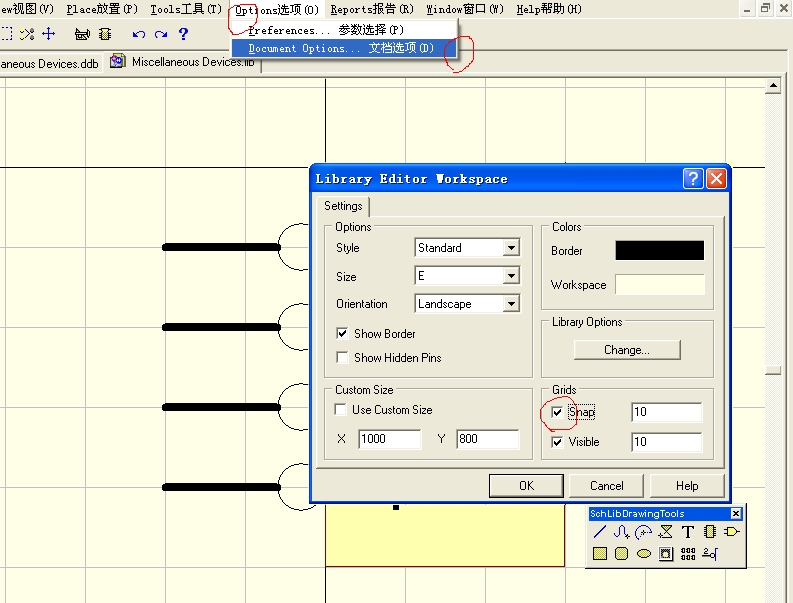The image size is (793, 603).
Task: Disable the Snap grid checkbox
Action: click(558, 412)
